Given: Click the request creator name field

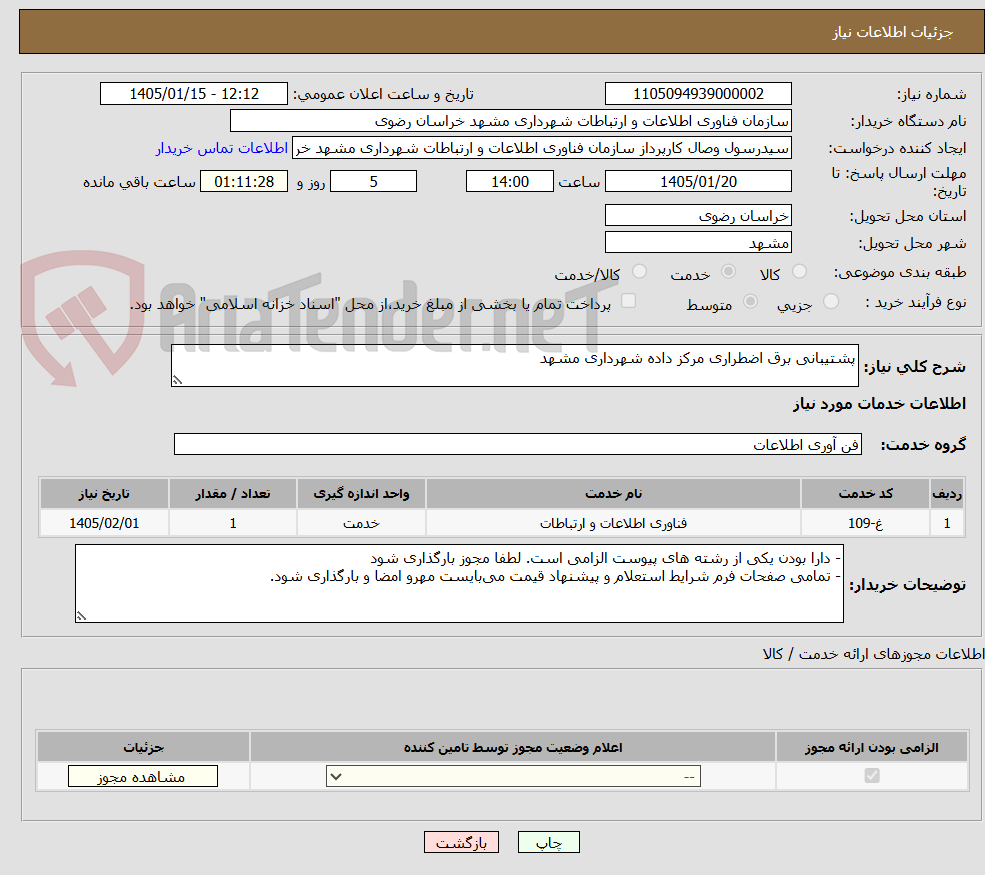Looking at the screenshot, I should [x=541, y=148].
